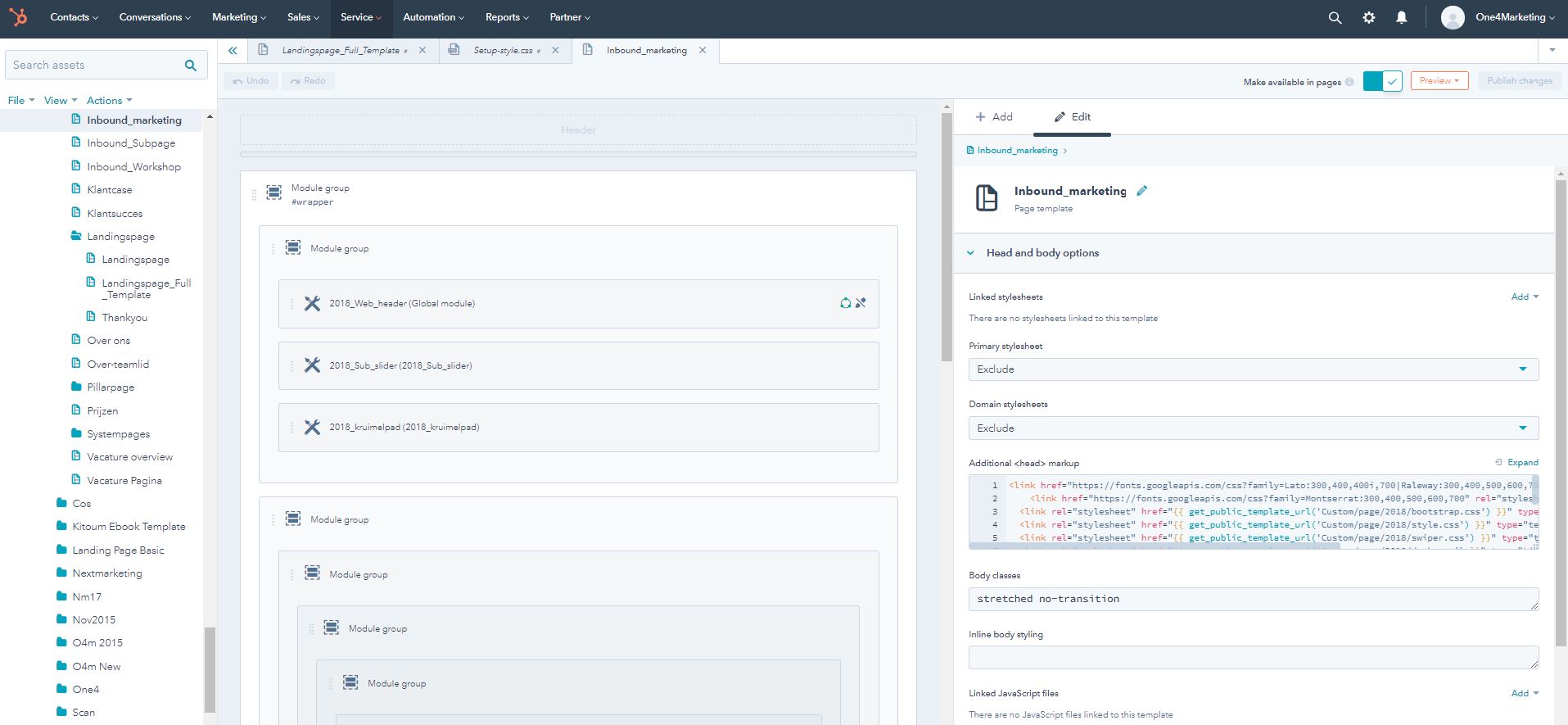Image resolution: width=1568 pixels, height=725 pixels.
Task: Open the File menu in asset sidebar
Action: (20, 101)
